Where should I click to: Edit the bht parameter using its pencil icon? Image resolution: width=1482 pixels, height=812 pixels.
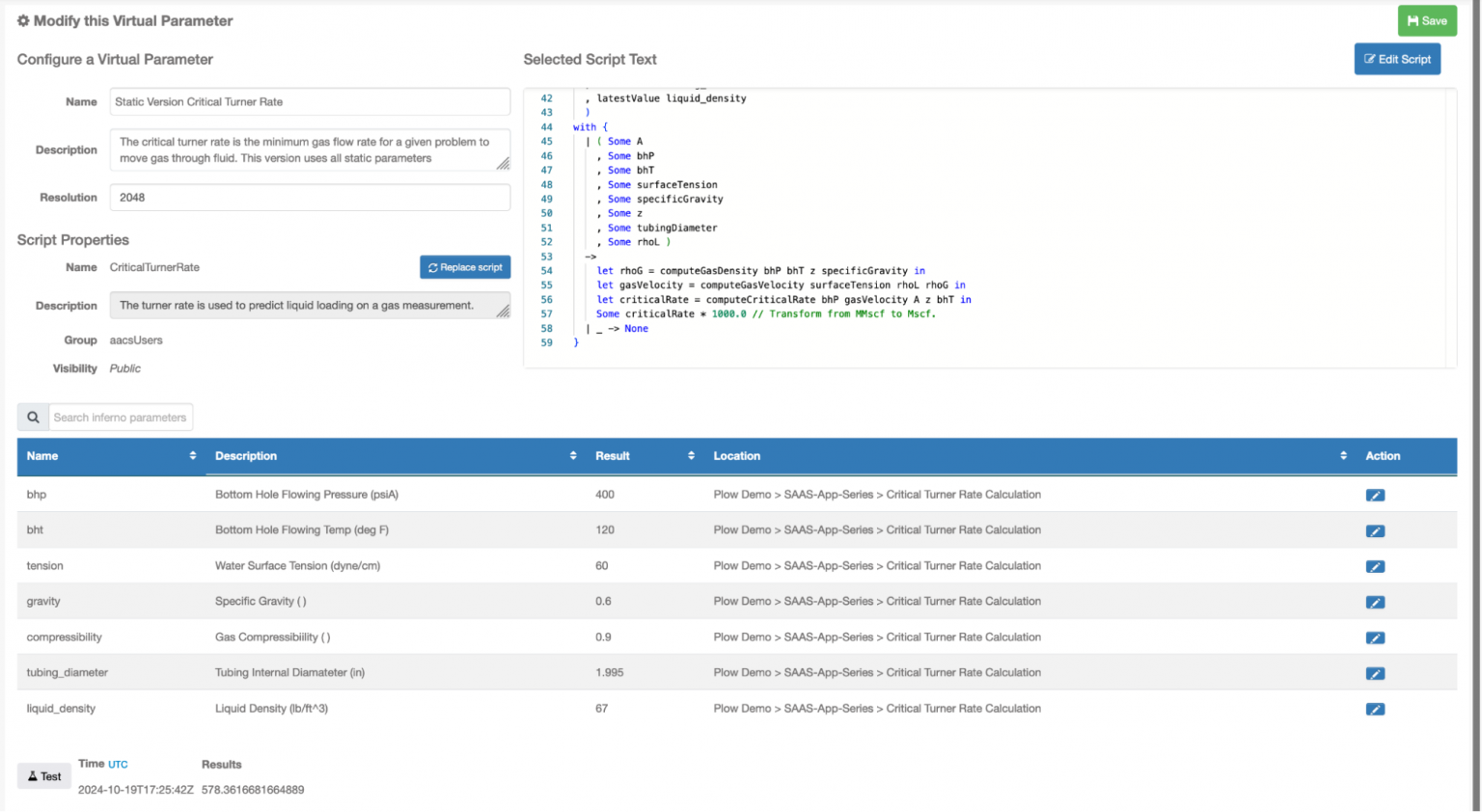pyautogui.click(x=1374, y=530)
